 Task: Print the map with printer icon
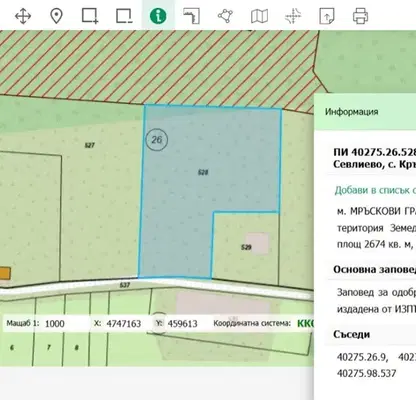point(360,16)
